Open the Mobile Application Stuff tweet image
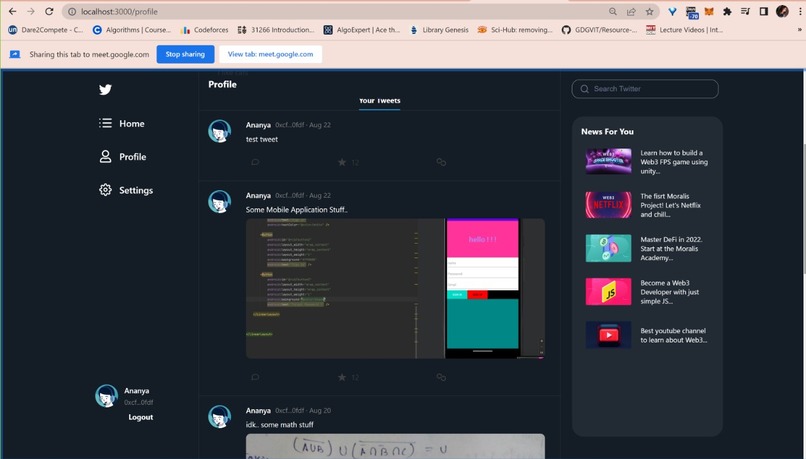Screen dimensions: 806x459 pos(395,288)
